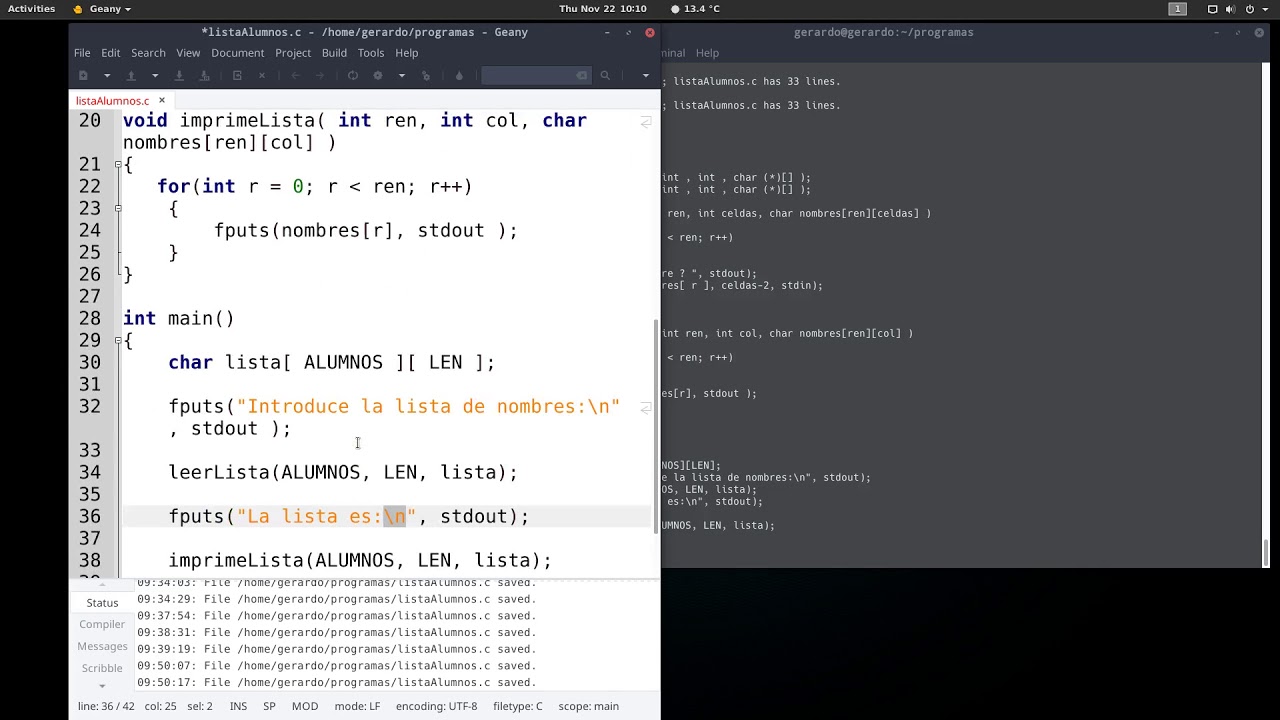Collapse the imprimeLista function fold marker at line 21
The height and width of the screenshot is (720, 1280).
pyautogui.click(x=118, y=164)
